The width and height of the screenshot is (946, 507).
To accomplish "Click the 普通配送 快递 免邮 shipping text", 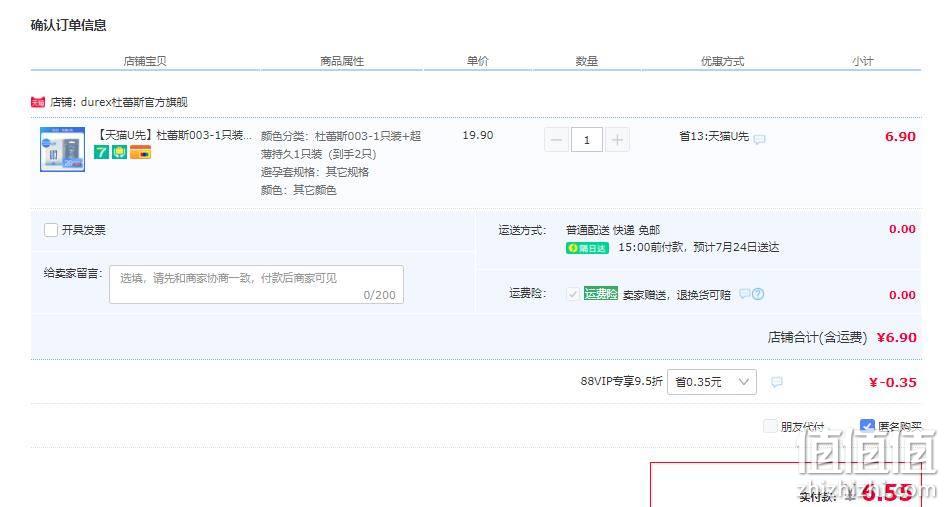I will point(613,230).
